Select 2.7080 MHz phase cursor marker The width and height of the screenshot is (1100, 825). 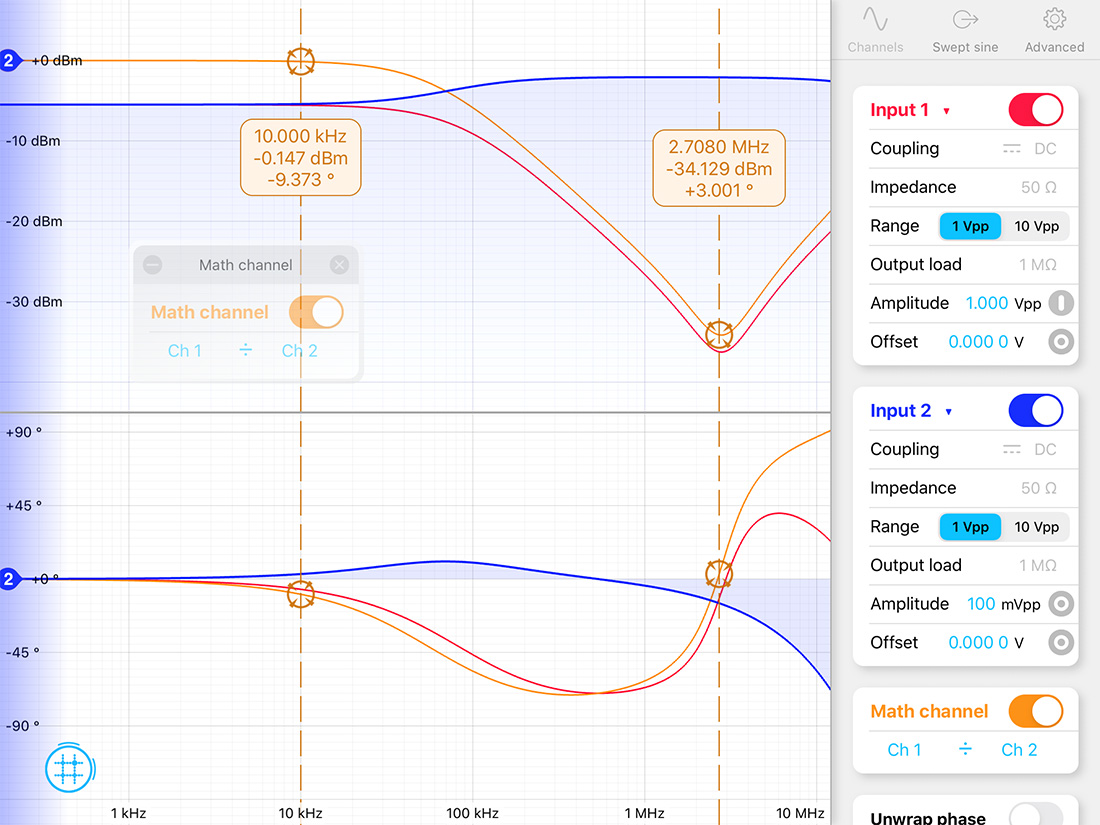pos(719,574)
